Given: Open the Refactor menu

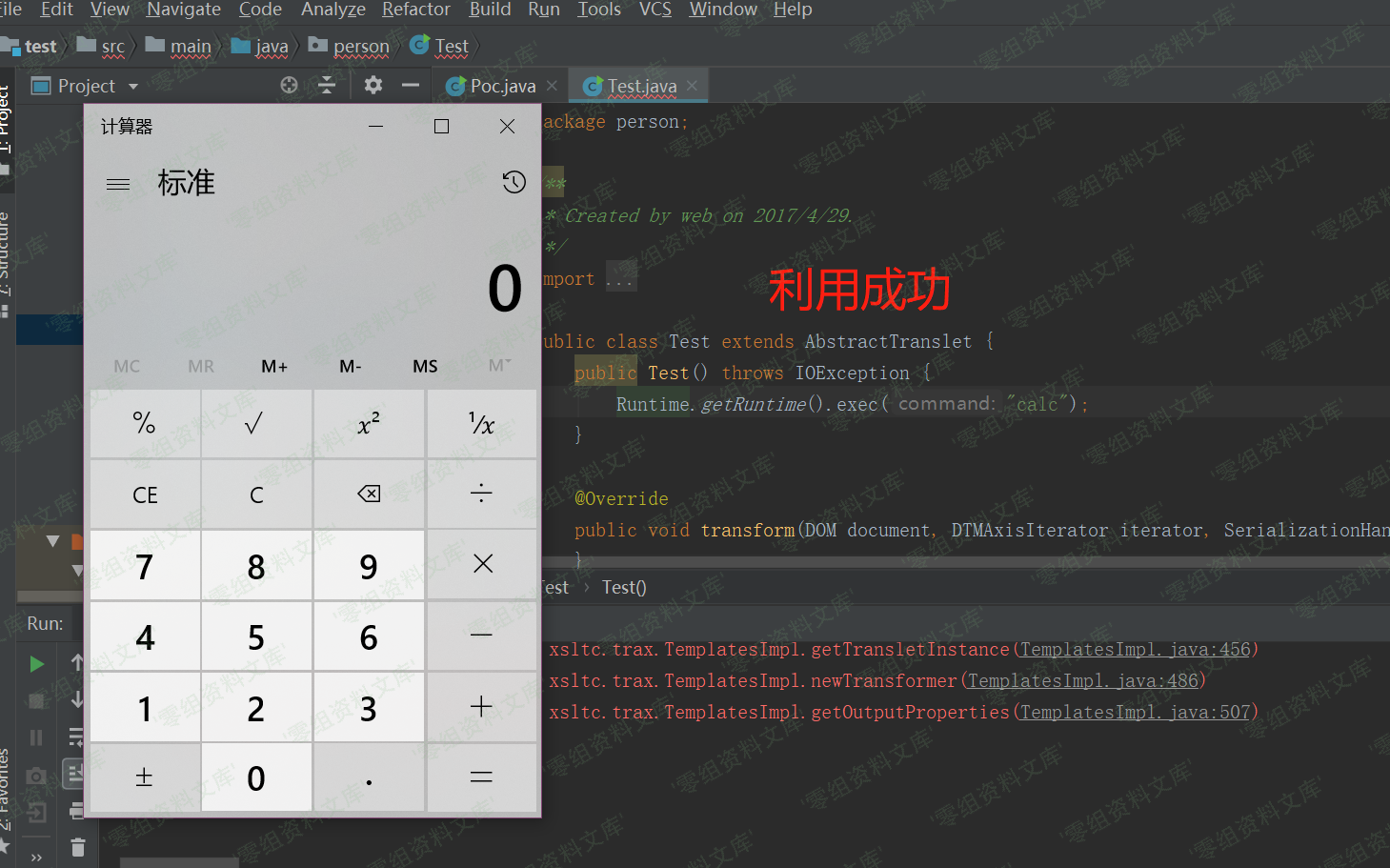Looking at the screenshot, I should point(415,10).
